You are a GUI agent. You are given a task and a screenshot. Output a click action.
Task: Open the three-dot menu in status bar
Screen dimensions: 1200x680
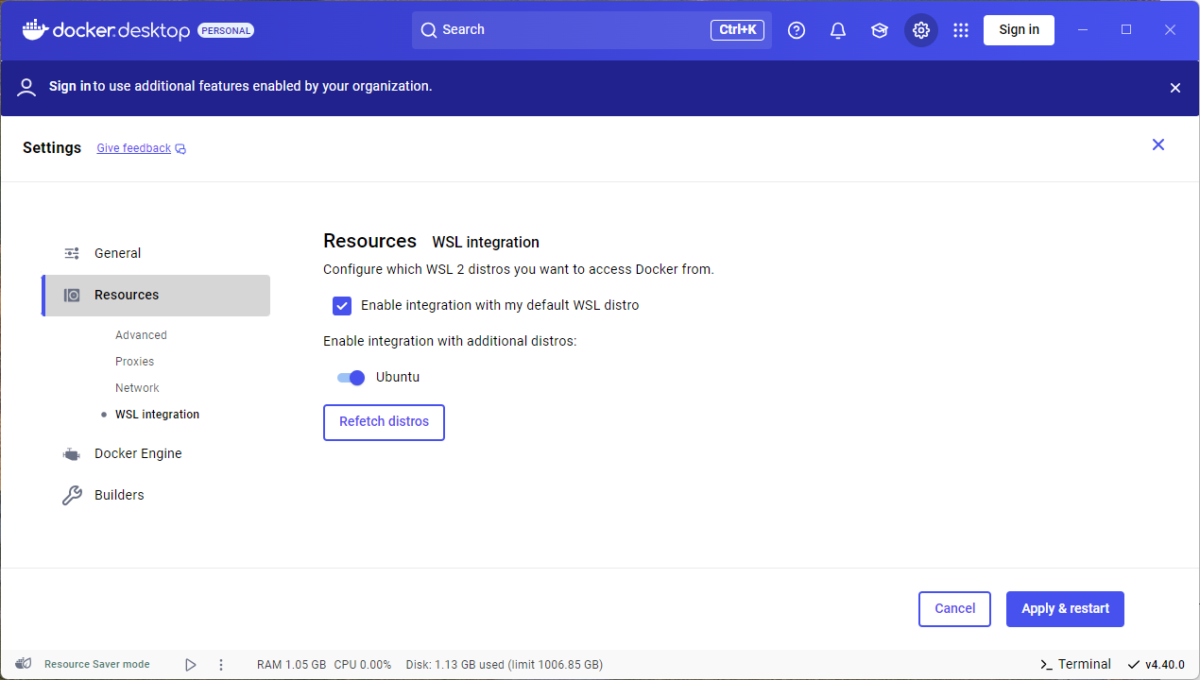(220, 663)
